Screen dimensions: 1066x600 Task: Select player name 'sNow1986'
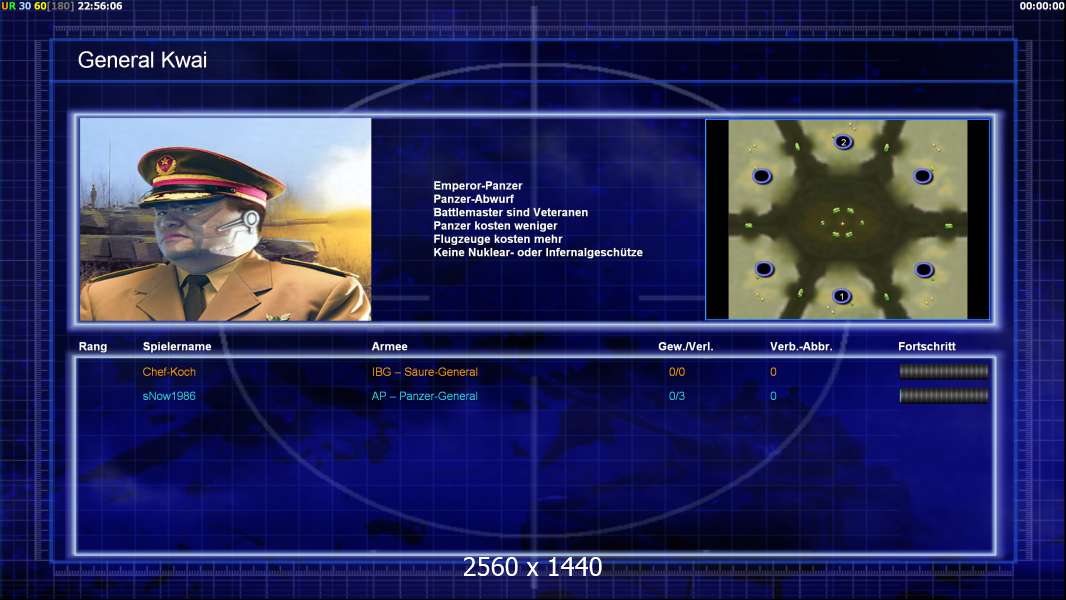(x=169, y=396)
